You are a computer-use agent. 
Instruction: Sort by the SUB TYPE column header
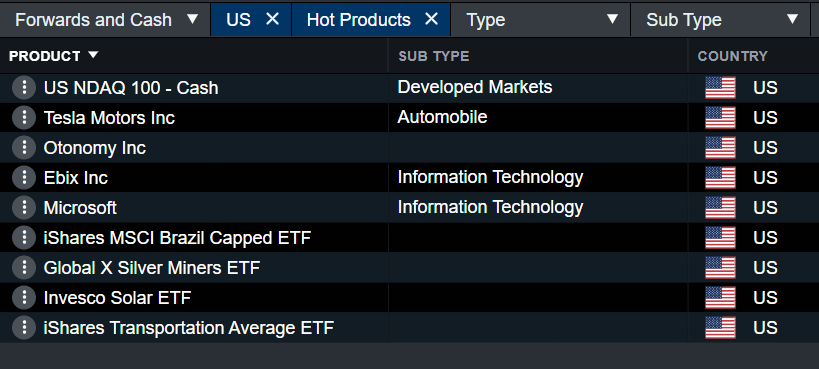[x=434, y=56]
